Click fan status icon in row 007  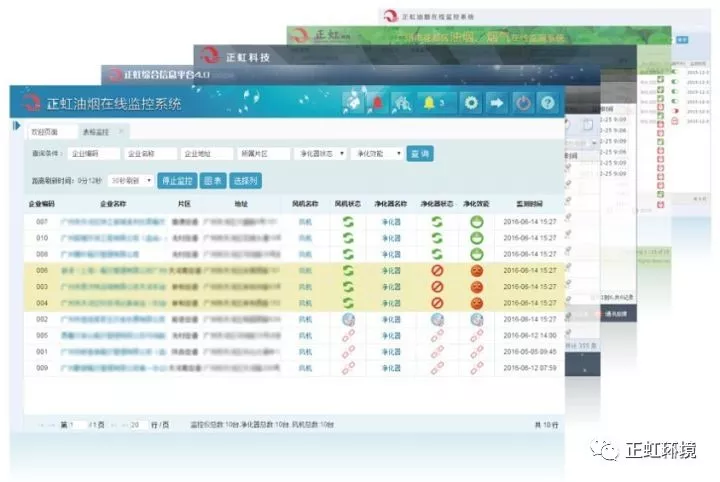(x=349, y=222)
